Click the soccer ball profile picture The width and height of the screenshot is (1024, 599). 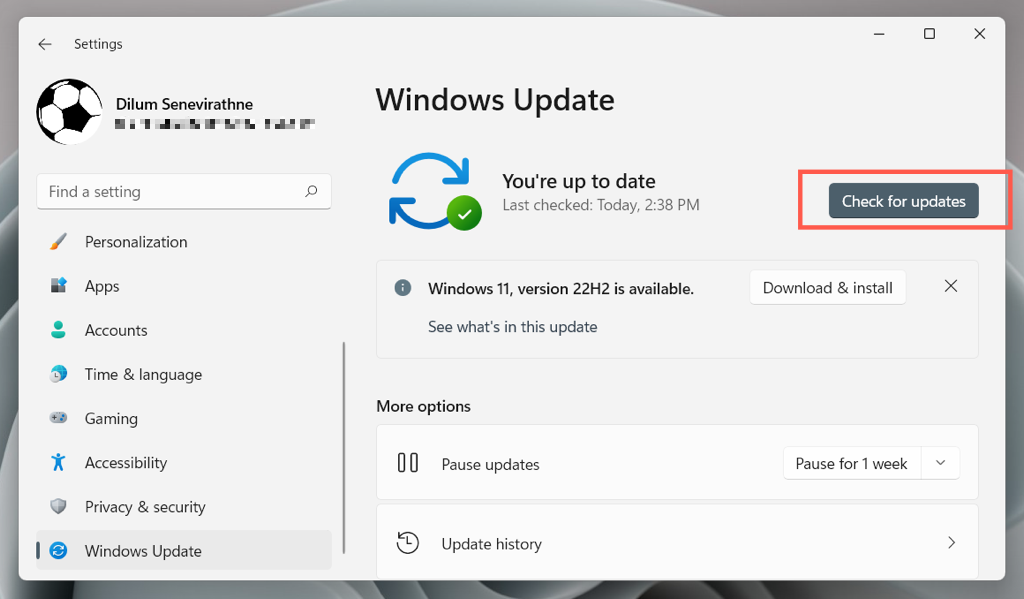click(x=69, y=112)
